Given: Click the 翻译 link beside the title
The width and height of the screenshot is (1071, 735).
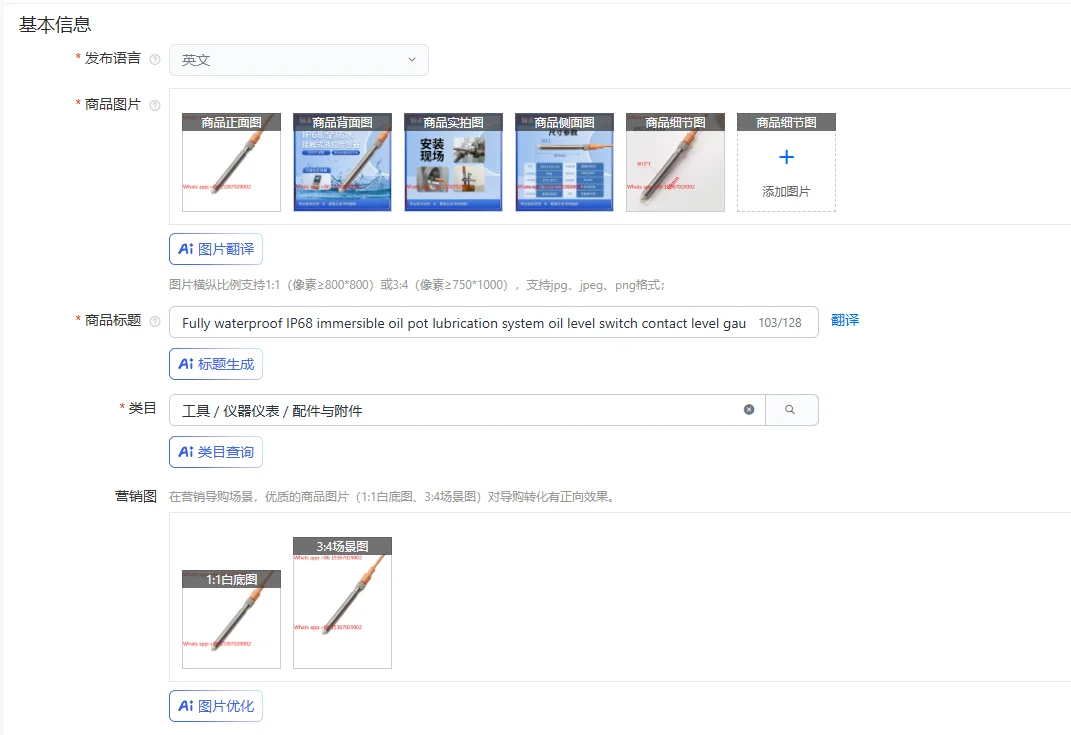Looking at the screenshot, I should pyautogui.click(x=845, y=320).
